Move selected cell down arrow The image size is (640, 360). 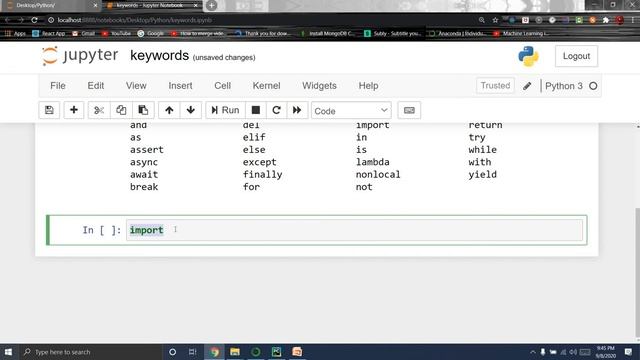tap(191, 110)
